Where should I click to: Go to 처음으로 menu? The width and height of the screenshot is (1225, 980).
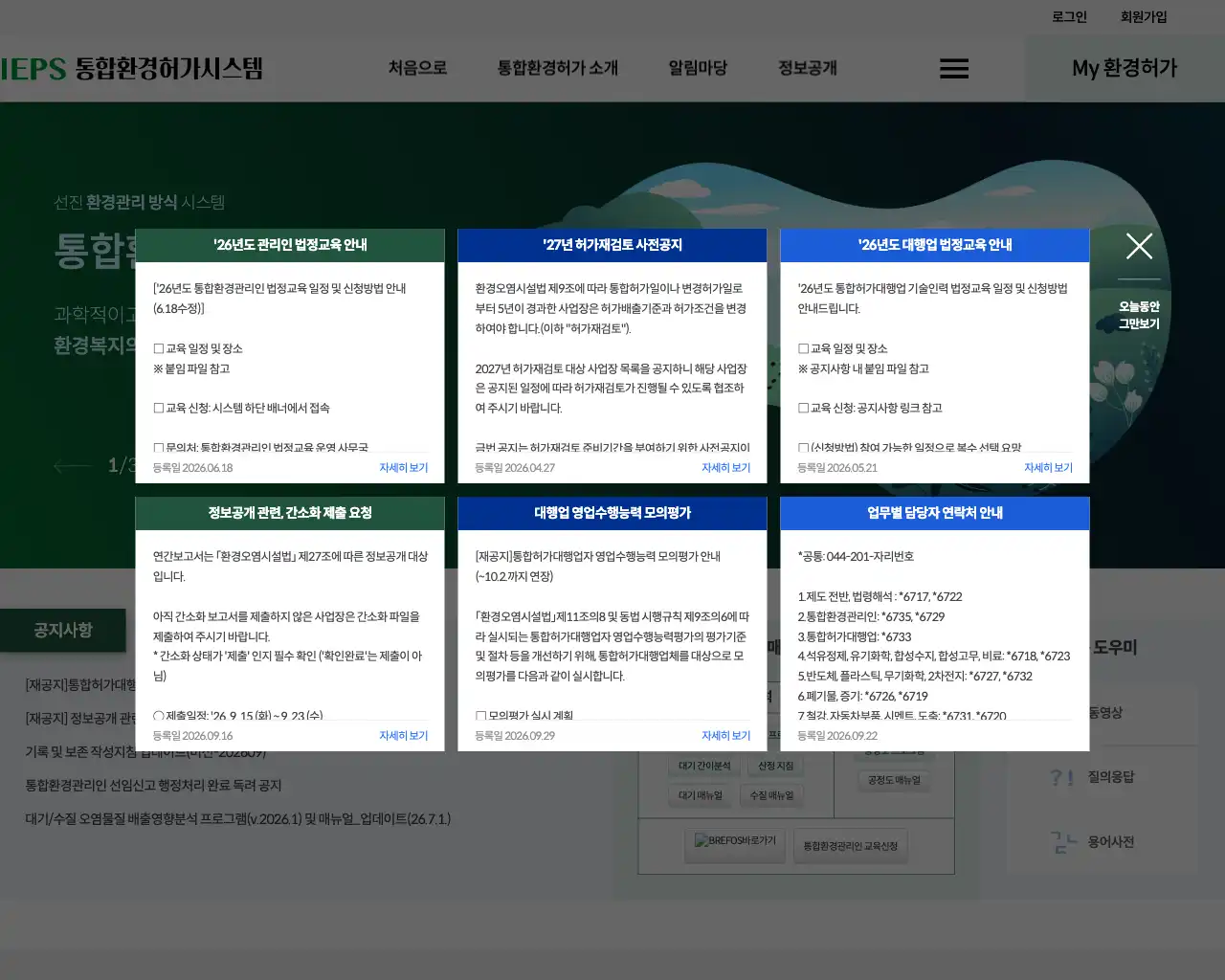coord(417,68)
